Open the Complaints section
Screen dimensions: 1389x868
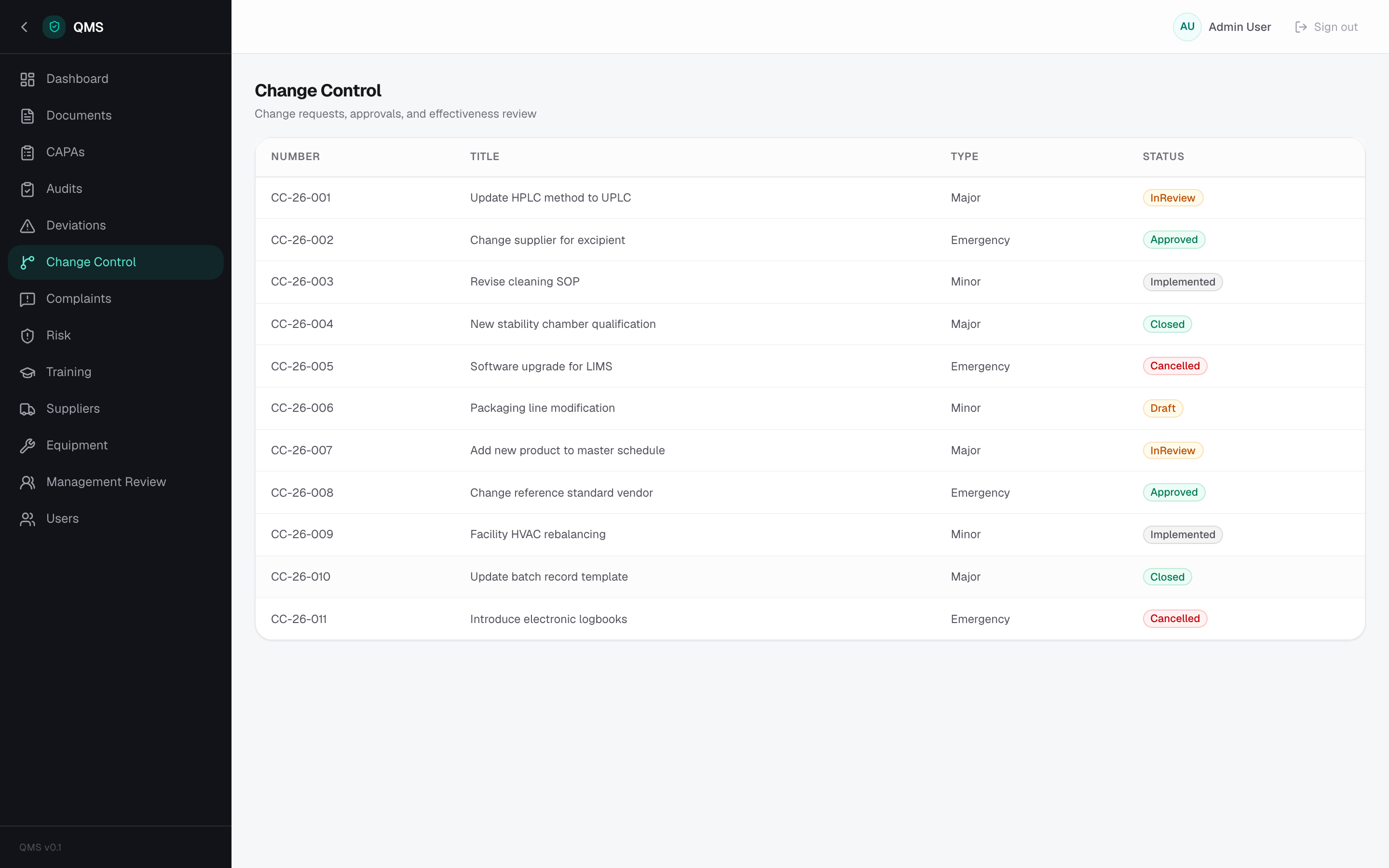coord(115,299)
